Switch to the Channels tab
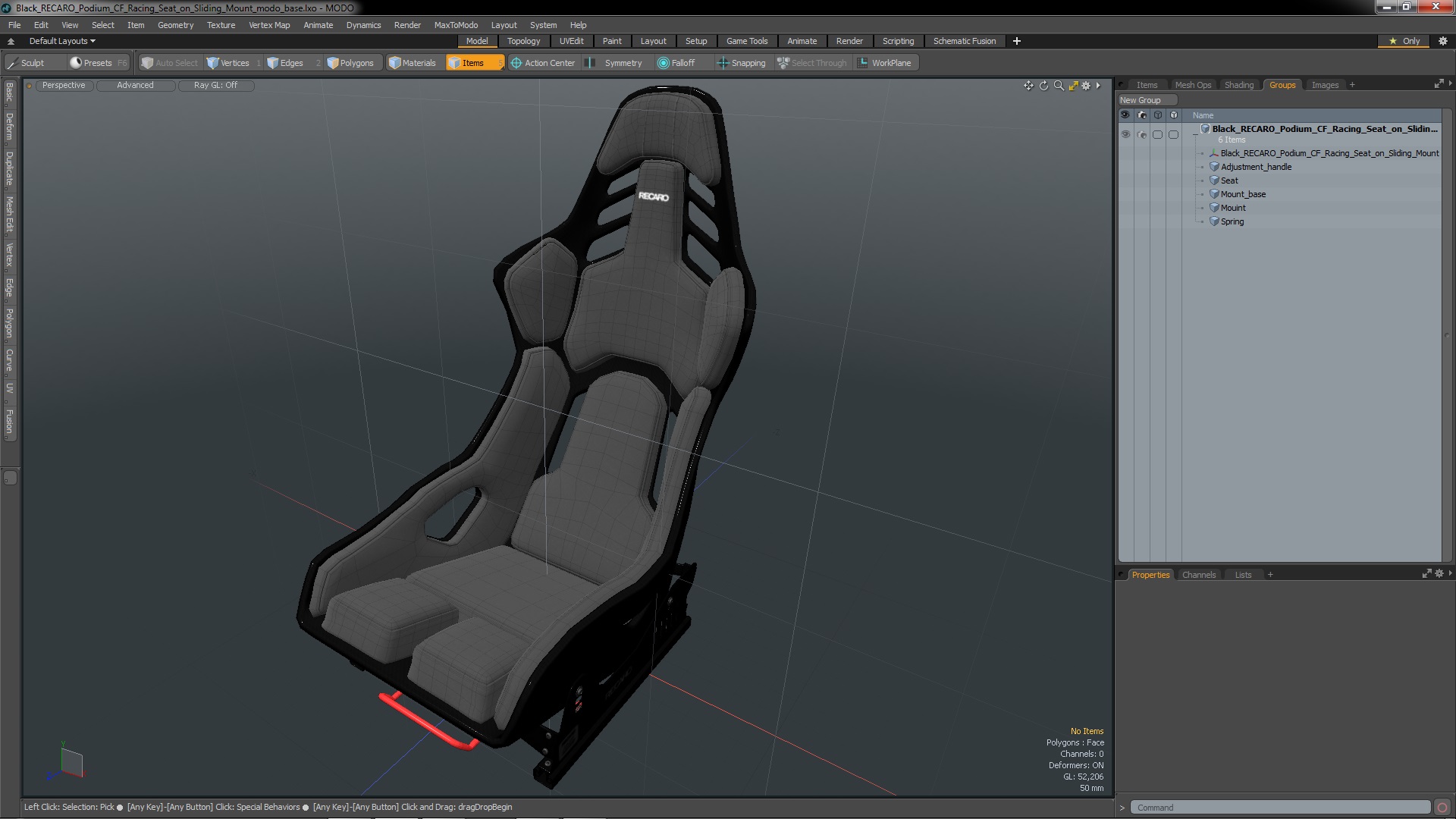 click(x=1199, y=575)
